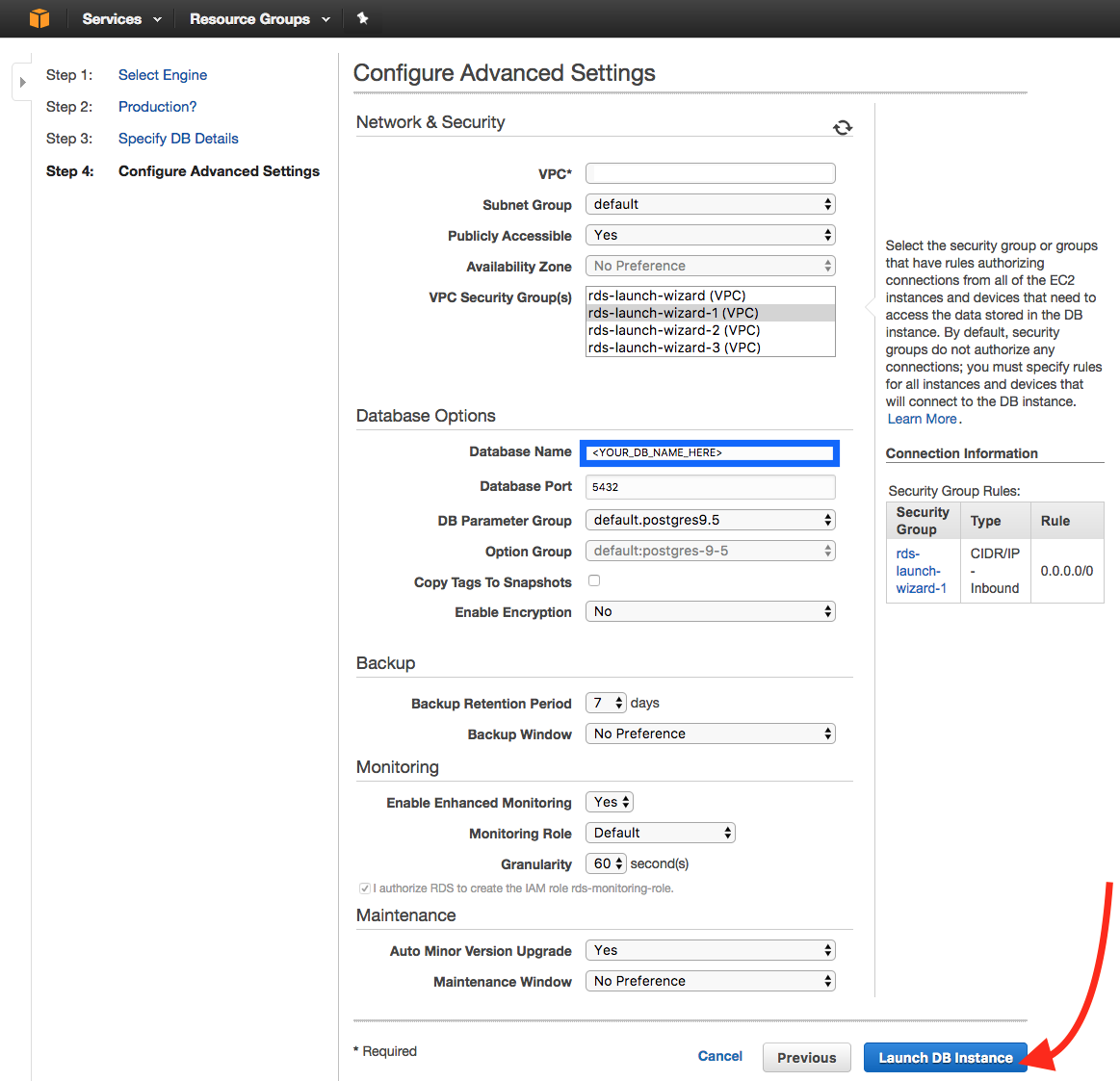Image resolution: width=1120 pixels, height=1081 pixels.
Task: Open rds-launch-wizard-1 security group link
Action: click(x=921, y=571)
